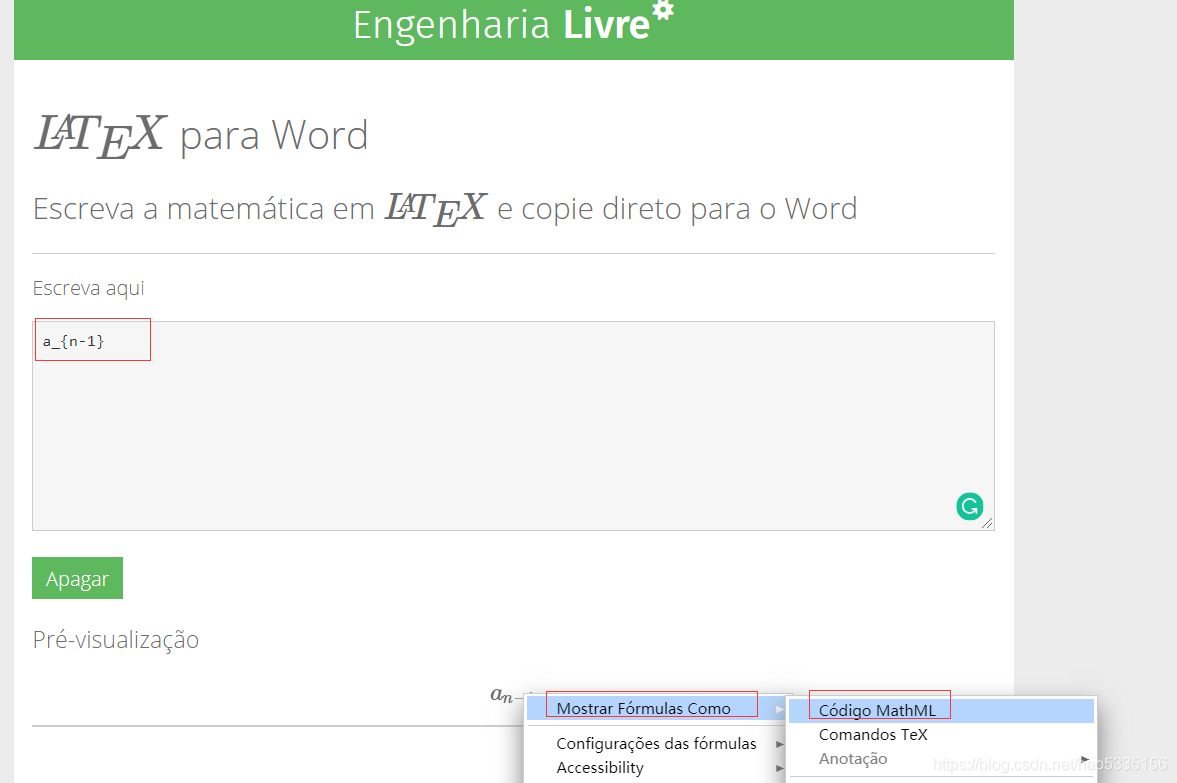
Task: Click the Pré-visualização heading text
Action: point(116,640)
